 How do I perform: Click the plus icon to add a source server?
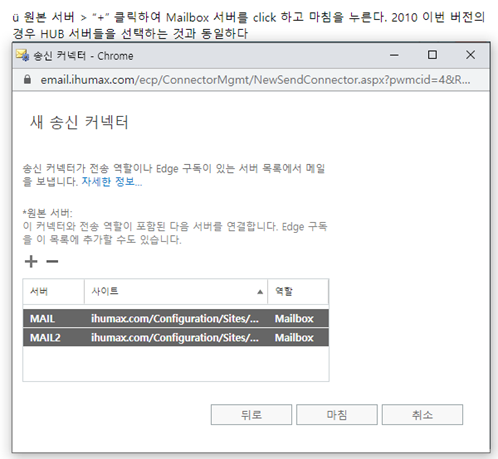[31, 261]
